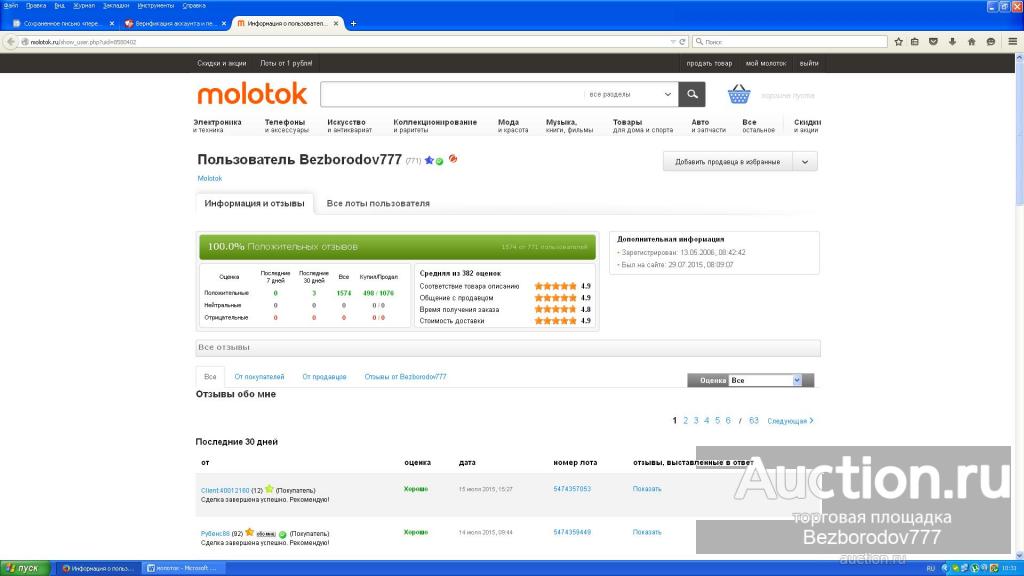Viewport: 1024px width, 576px height.
Task: Click the star icon next to Client40012160
Action: point(269,488)
